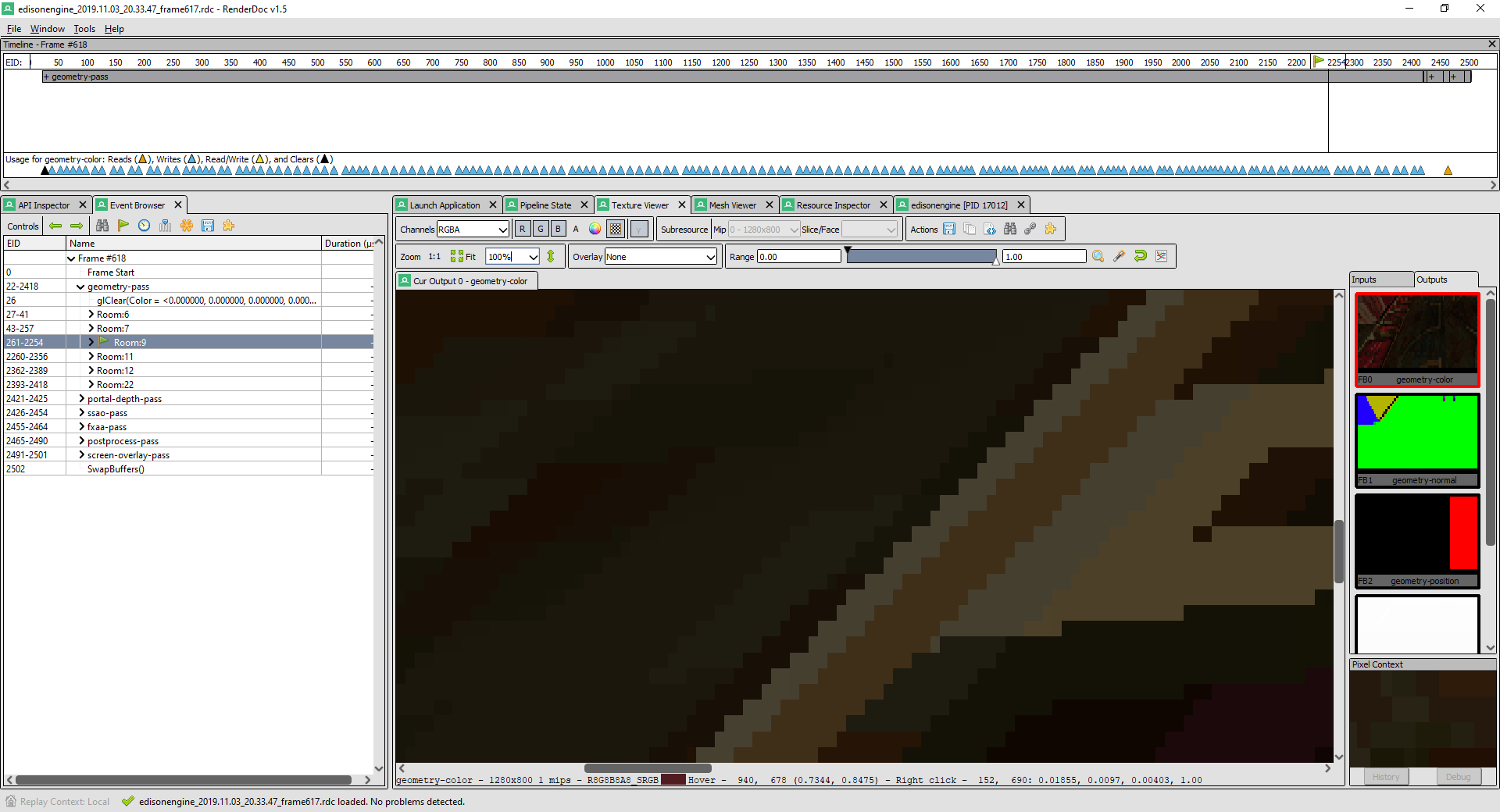
Task: Click the black point range slider handle
Action: [x=848, y=251]
